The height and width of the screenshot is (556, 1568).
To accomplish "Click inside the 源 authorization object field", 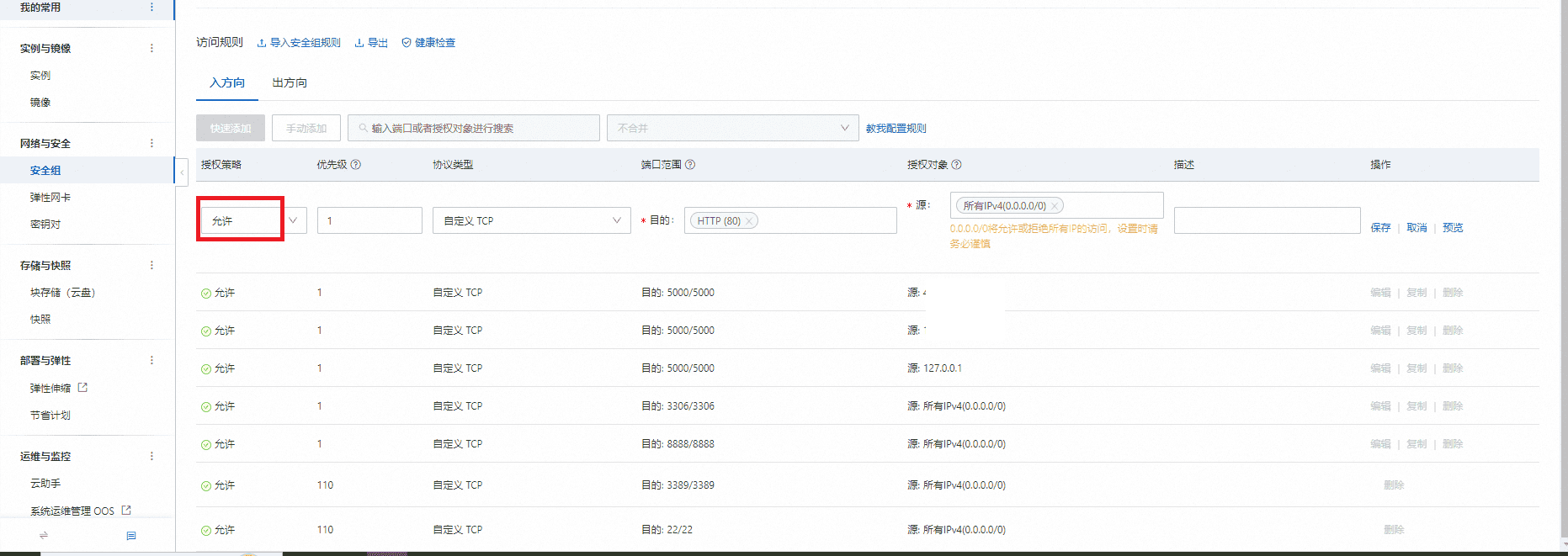I will pyautogui.click(x=1056, y=205).
